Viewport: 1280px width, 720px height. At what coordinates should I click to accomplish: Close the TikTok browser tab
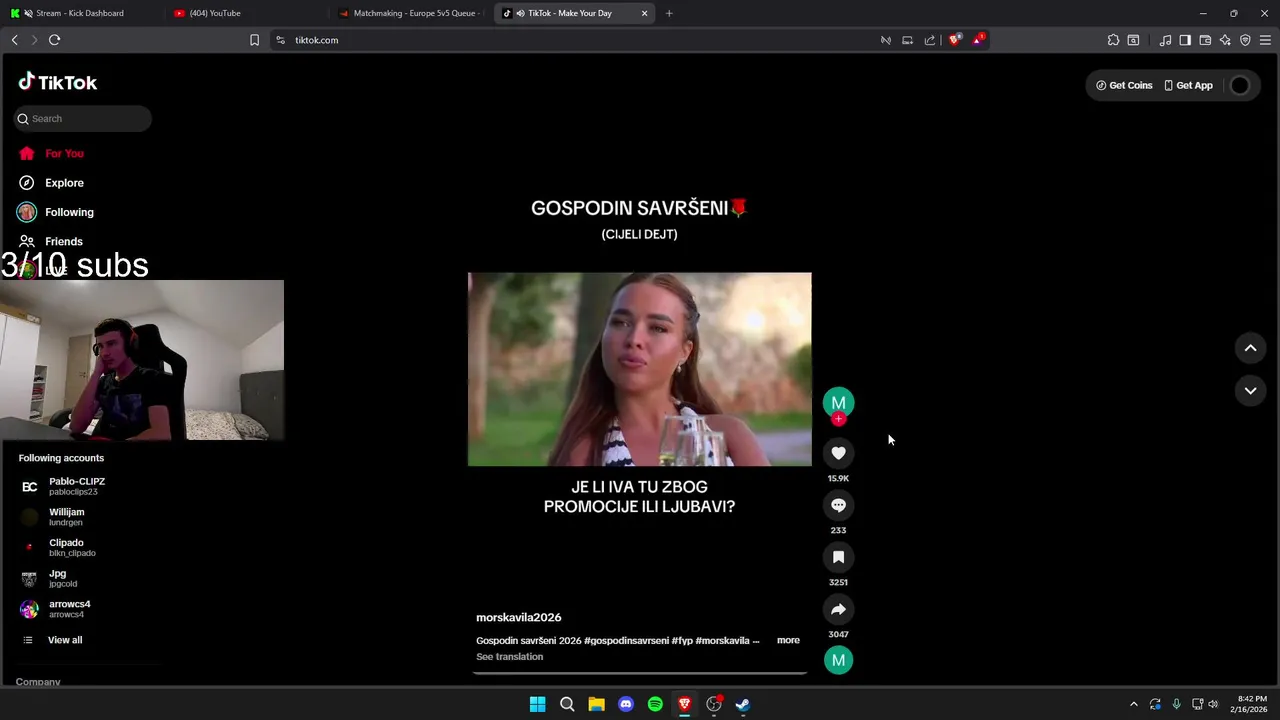click(x=644, y=13)
